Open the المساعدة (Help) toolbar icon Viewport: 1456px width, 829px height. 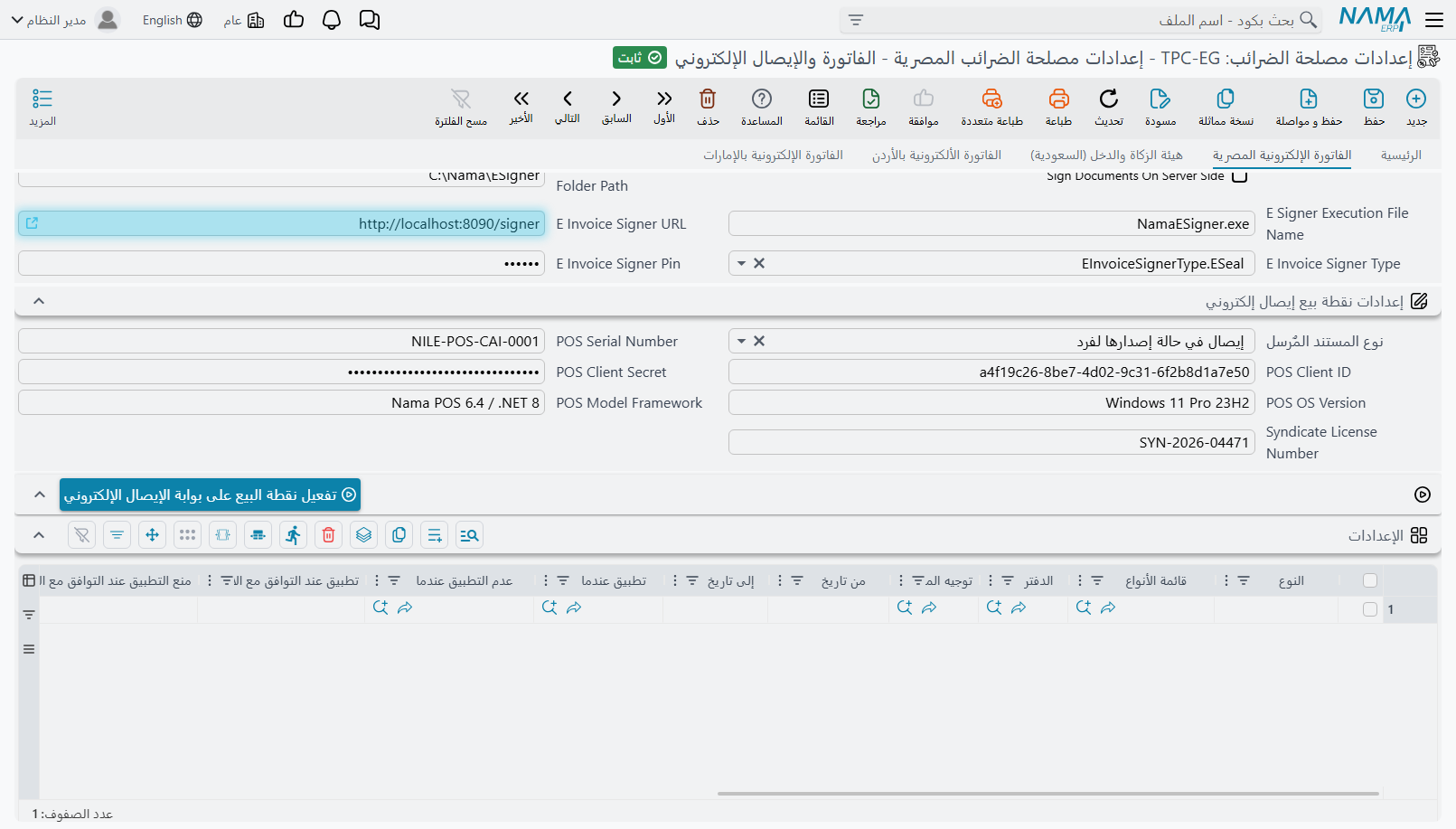pos(762,99)
